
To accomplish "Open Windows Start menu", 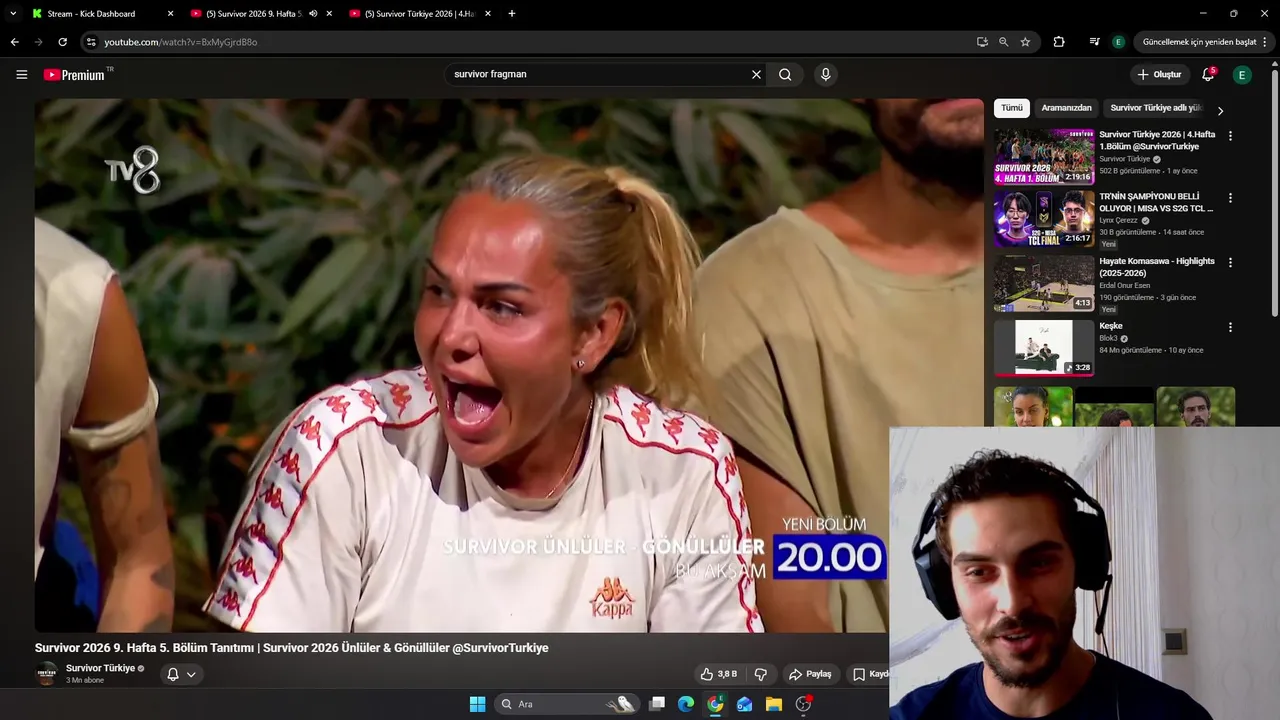I will (477, 704).
